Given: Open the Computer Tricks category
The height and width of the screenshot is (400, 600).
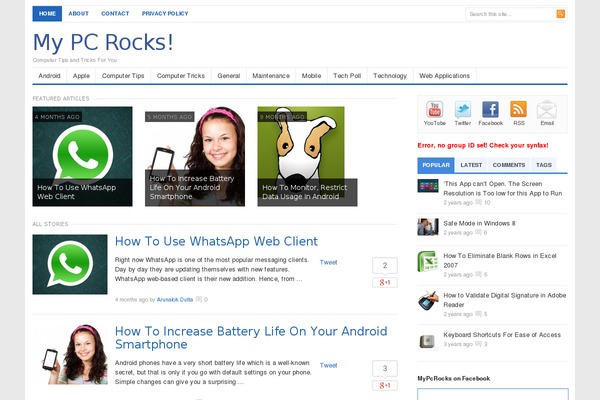Looking at the screenshot, I should (x=181, y=76).
